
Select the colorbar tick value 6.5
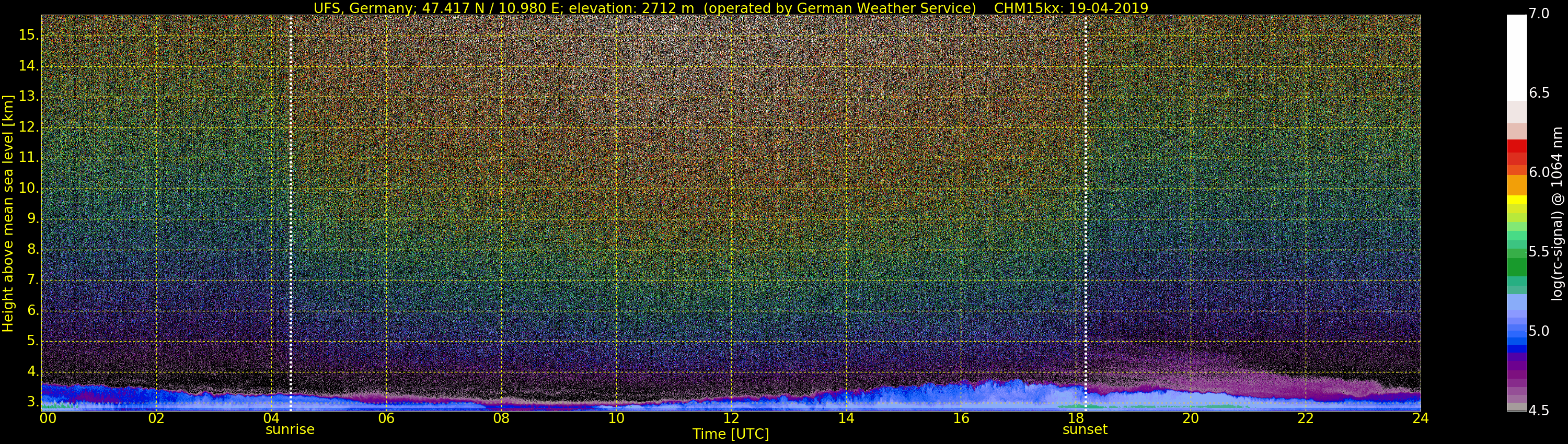pos(1540,93)
